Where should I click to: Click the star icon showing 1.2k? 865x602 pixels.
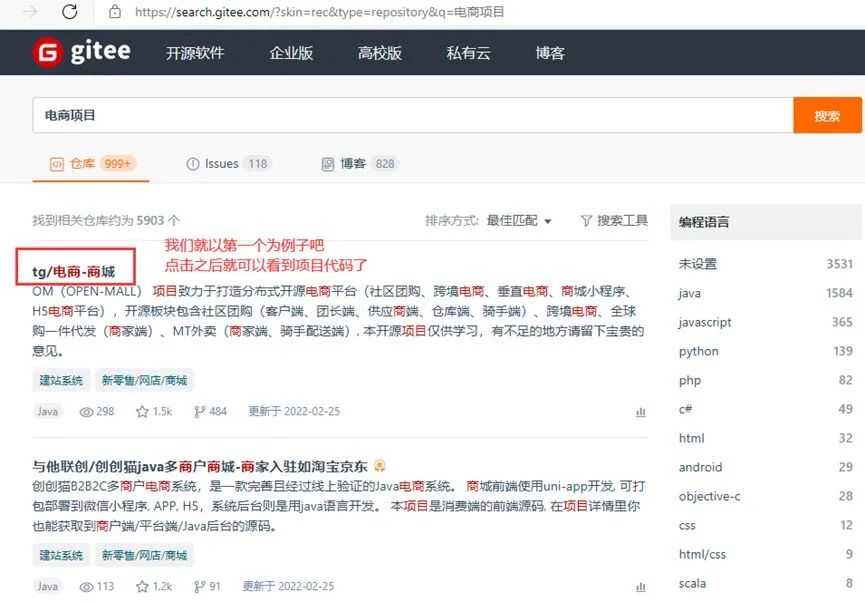[x=142, y=587]
